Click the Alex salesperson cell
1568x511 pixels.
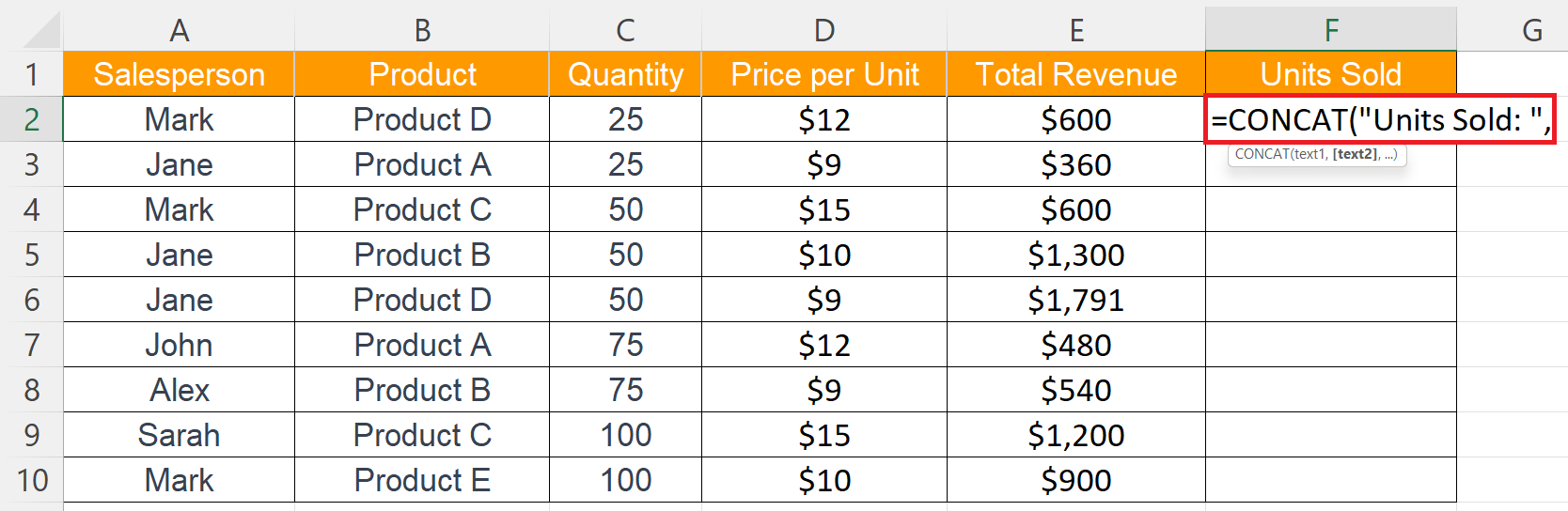179,390
